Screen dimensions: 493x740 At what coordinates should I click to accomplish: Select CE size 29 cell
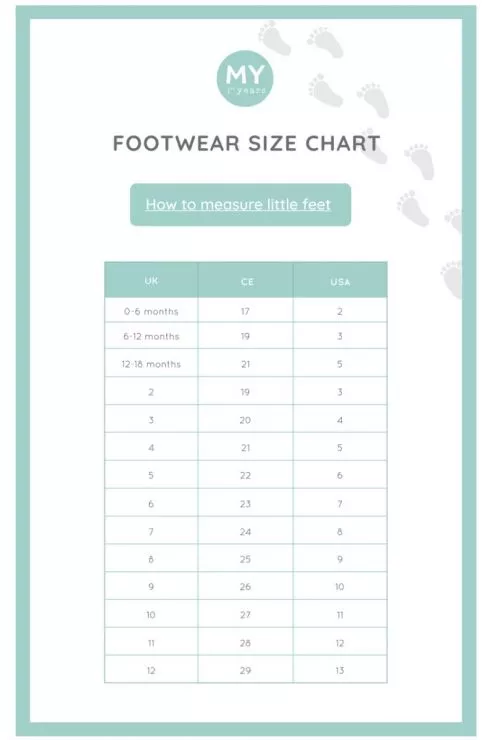click(245, 670)
